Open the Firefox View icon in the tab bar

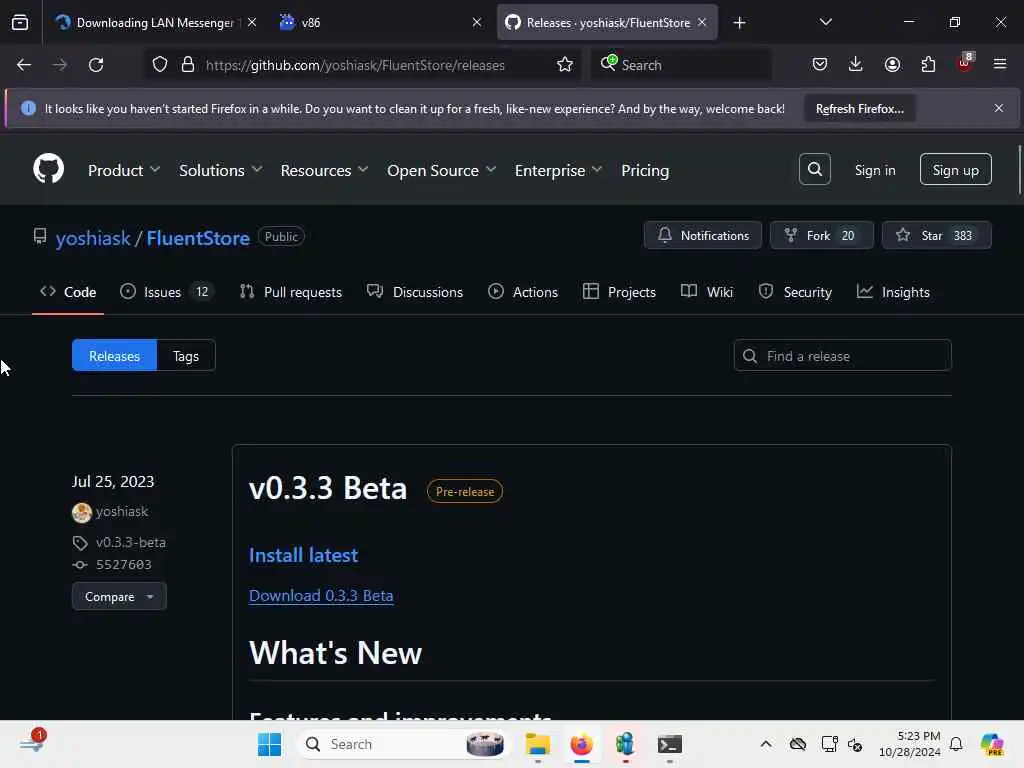pos(20,22)
